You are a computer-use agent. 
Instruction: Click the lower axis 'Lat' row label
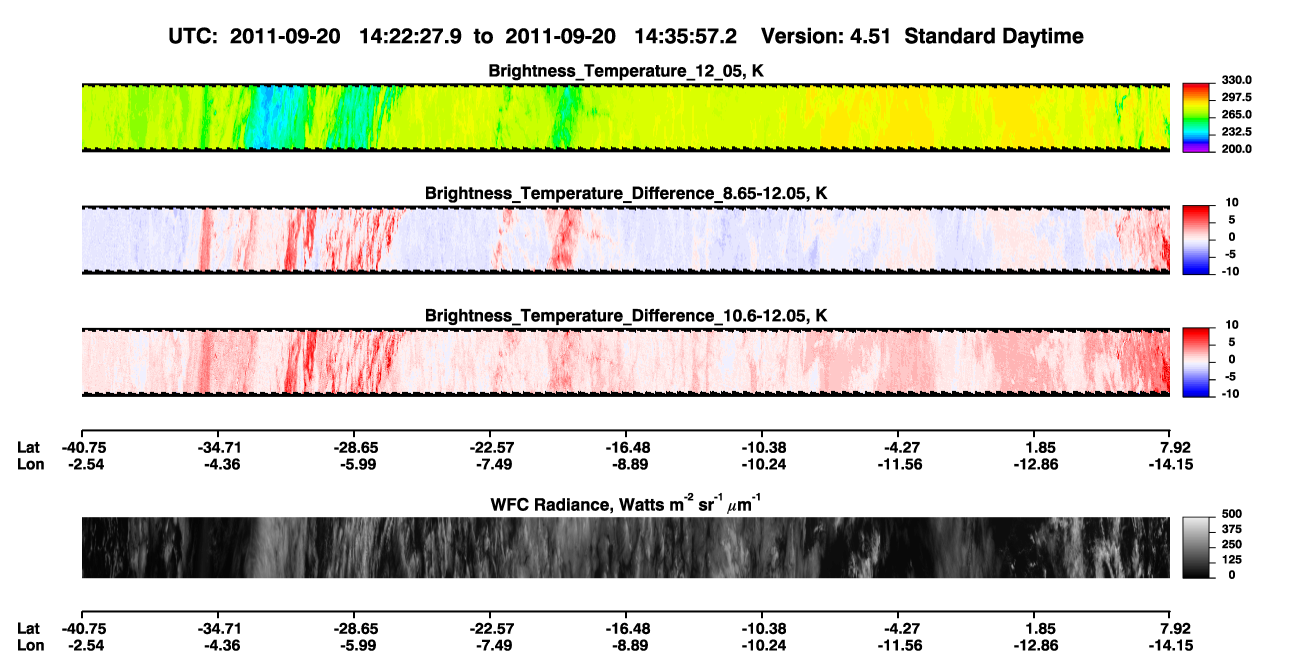28,629
